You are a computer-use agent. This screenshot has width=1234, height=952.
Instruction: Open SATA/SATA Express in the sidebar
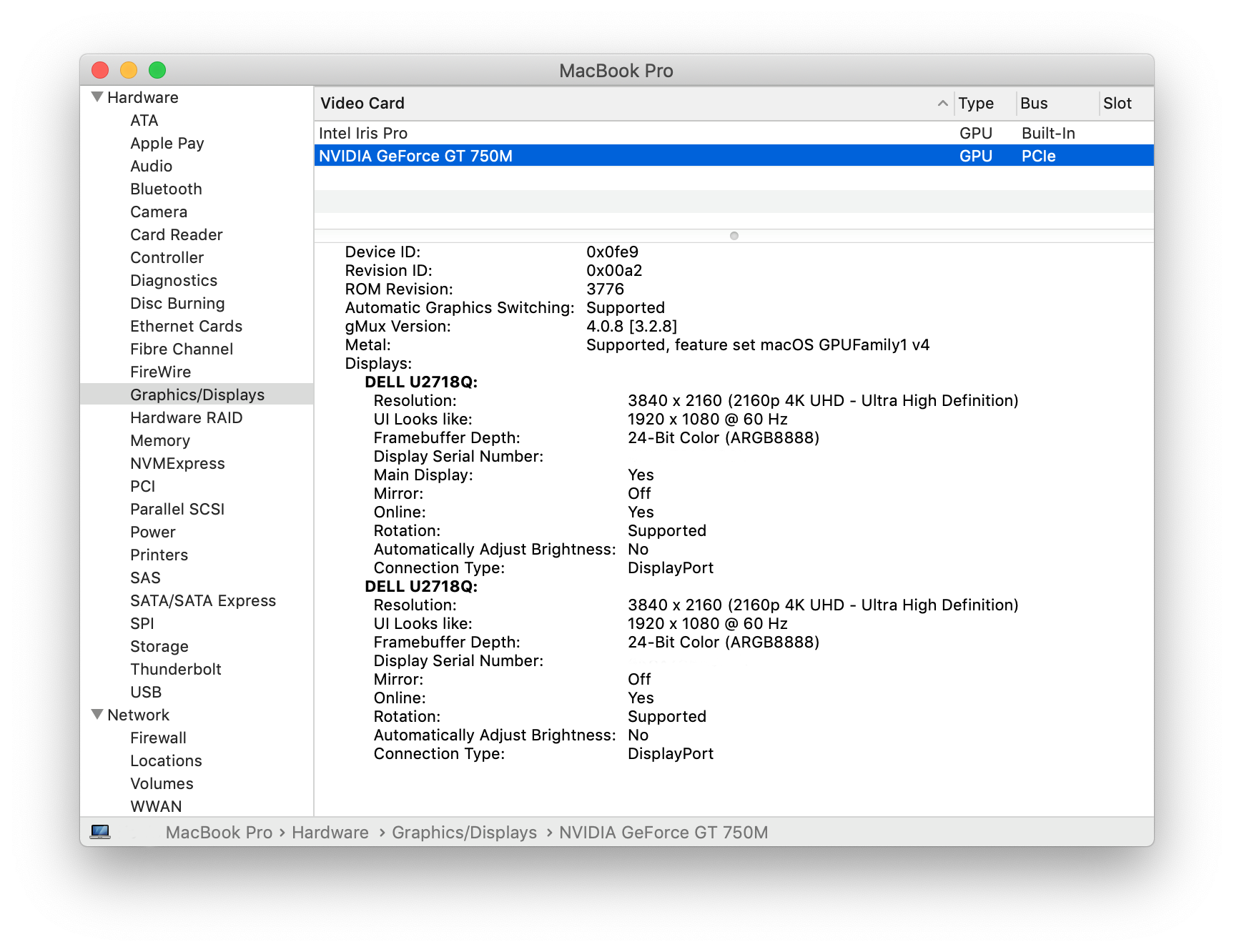(203, 601)
